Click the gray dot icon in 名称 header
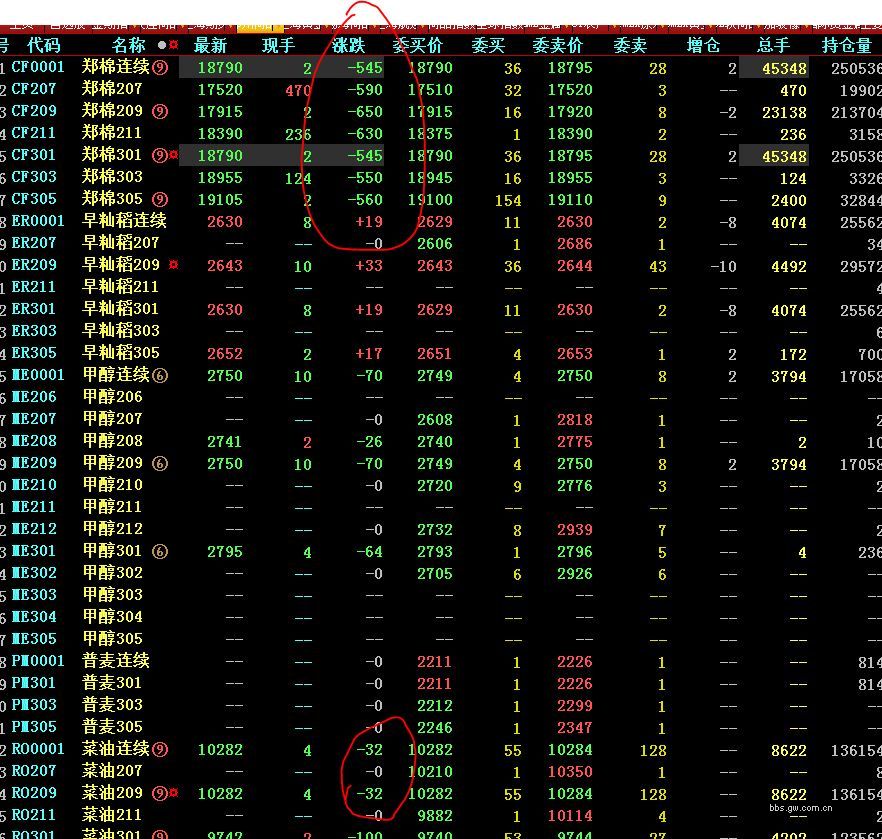This screenshot has width=882, height=839. point(161,46)
